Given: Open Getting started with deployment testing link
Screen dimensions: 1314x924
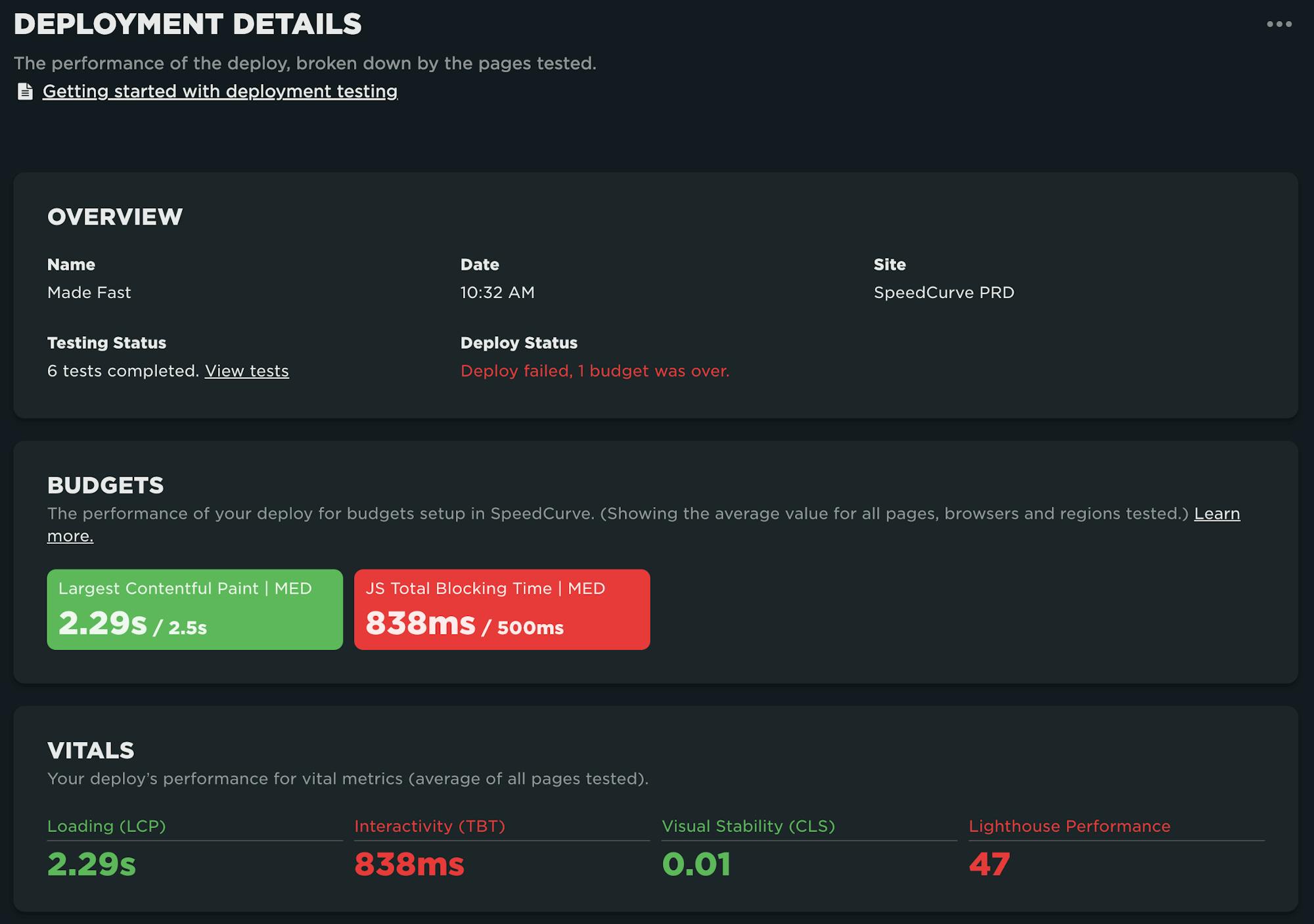Looking at the screenshot, I should 219,91.
